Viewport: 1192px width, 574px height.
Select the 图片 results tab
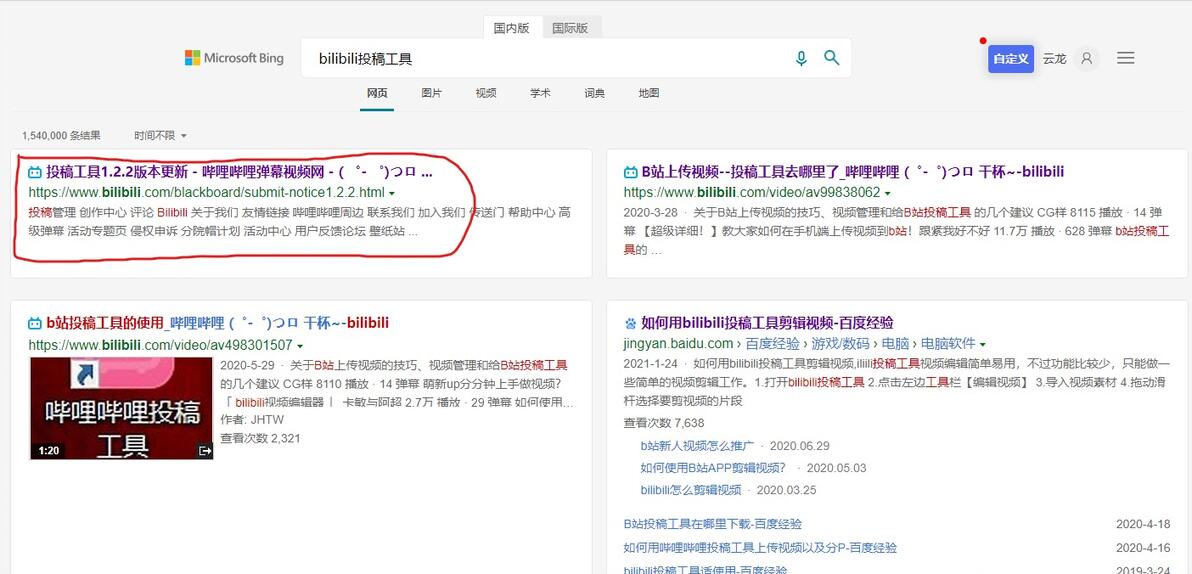point(431,94)
